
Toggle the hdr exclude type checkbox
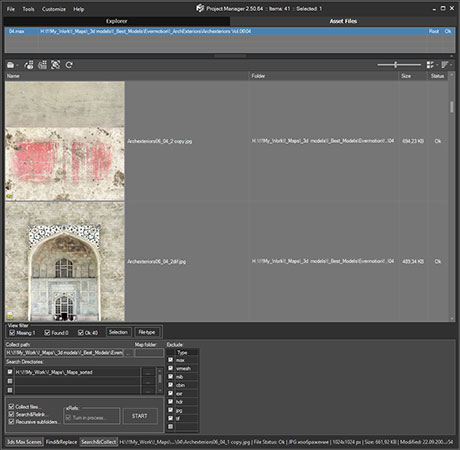click(171, 402)
